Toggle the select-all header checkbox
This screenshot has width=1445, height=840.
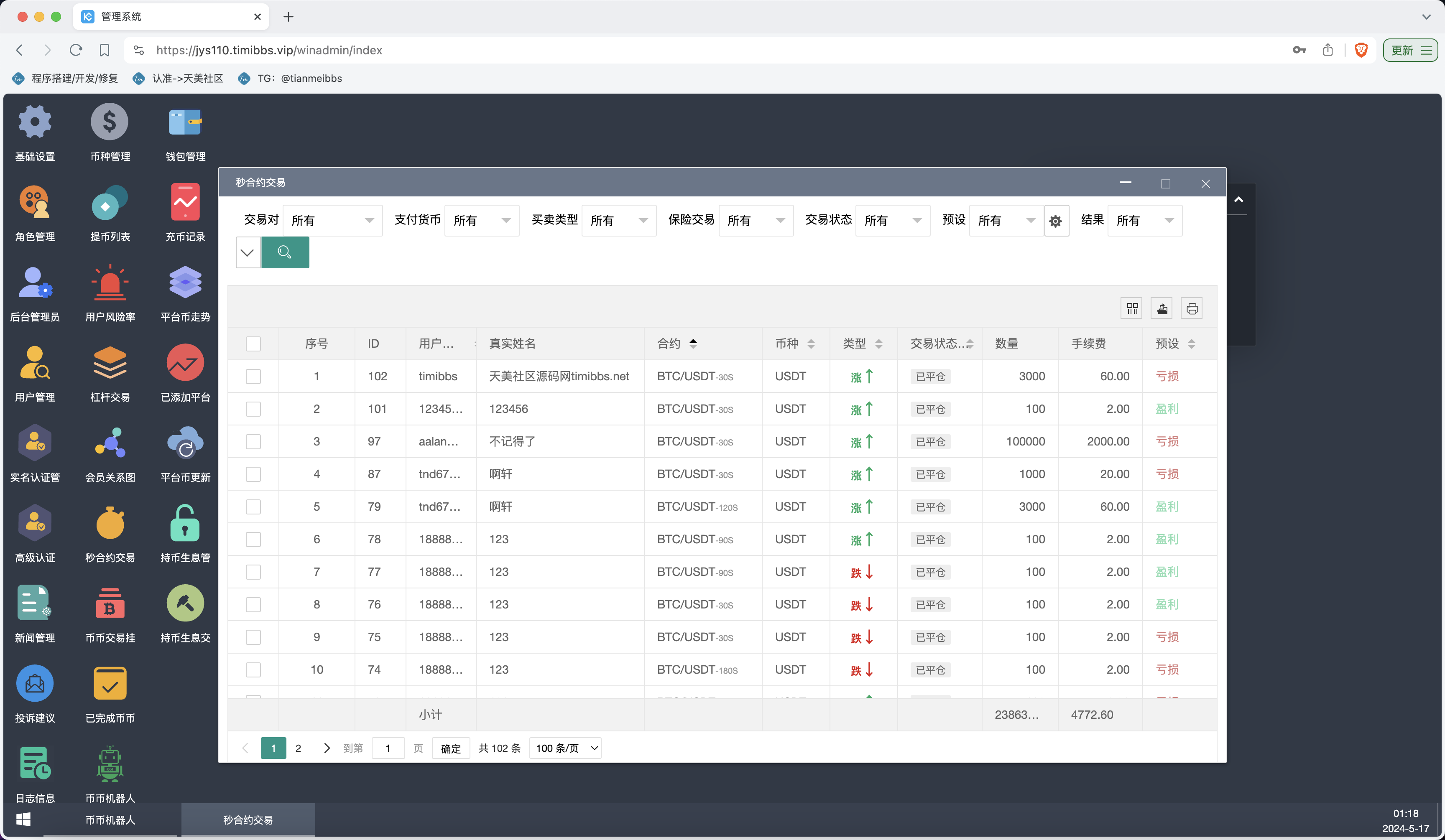tap(253, 343)
